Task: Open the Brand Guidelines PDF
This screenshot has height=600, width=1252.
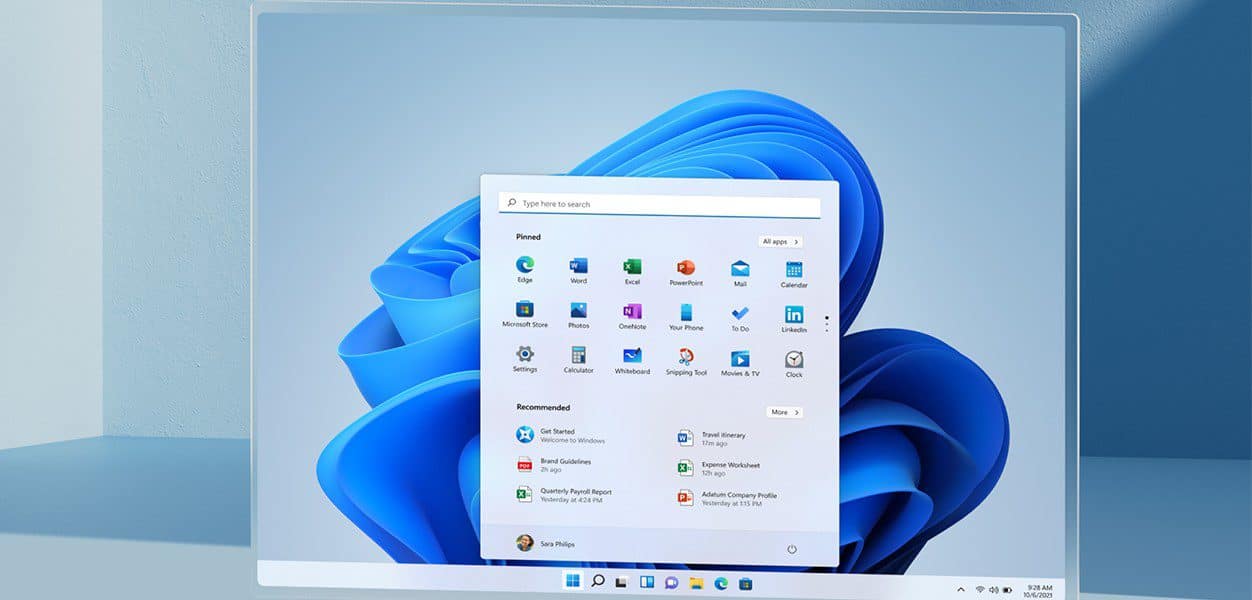Action: [x=554, y=465]
